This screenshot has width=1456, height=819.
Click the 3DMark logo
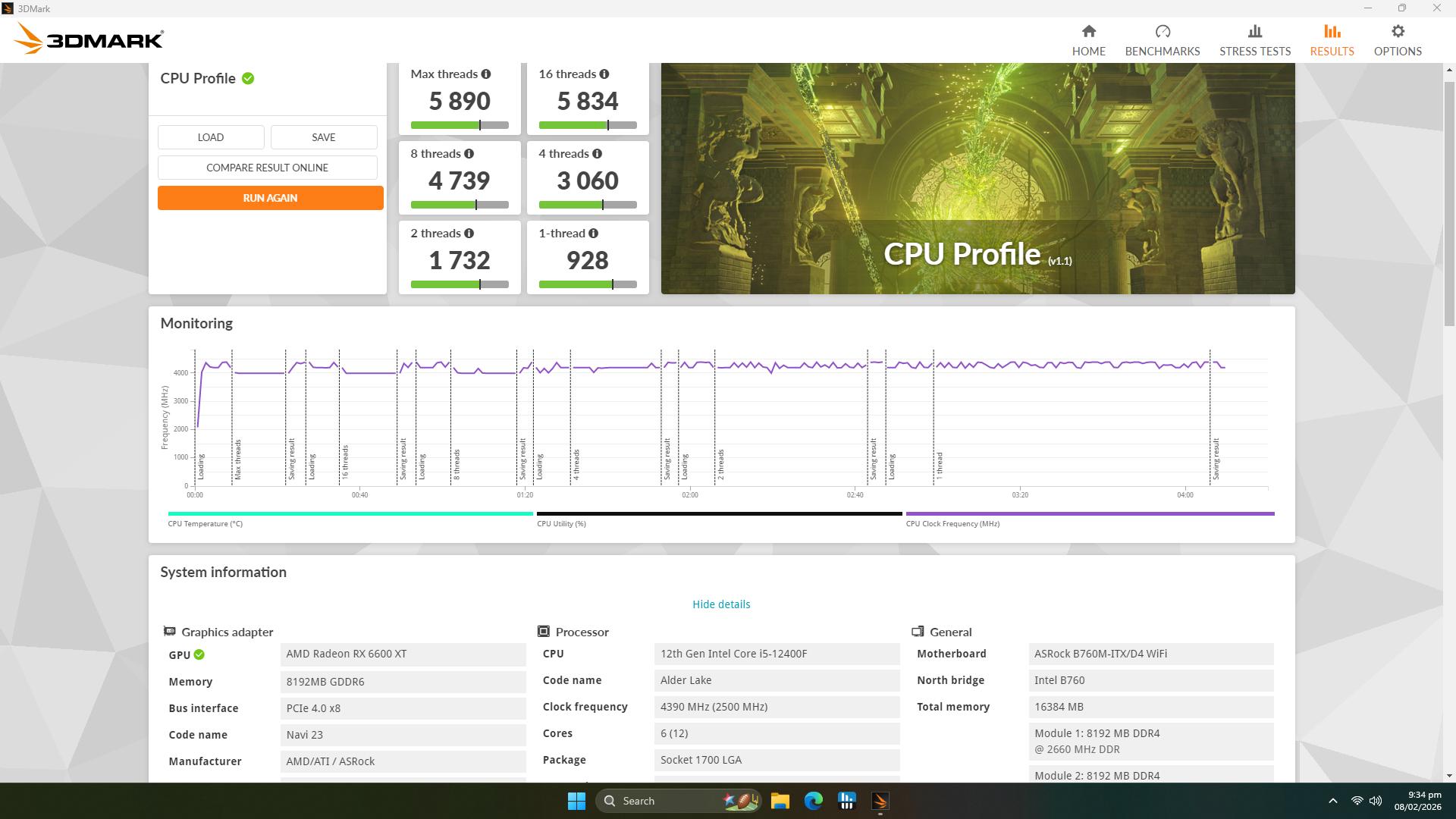tap(89, 39)
